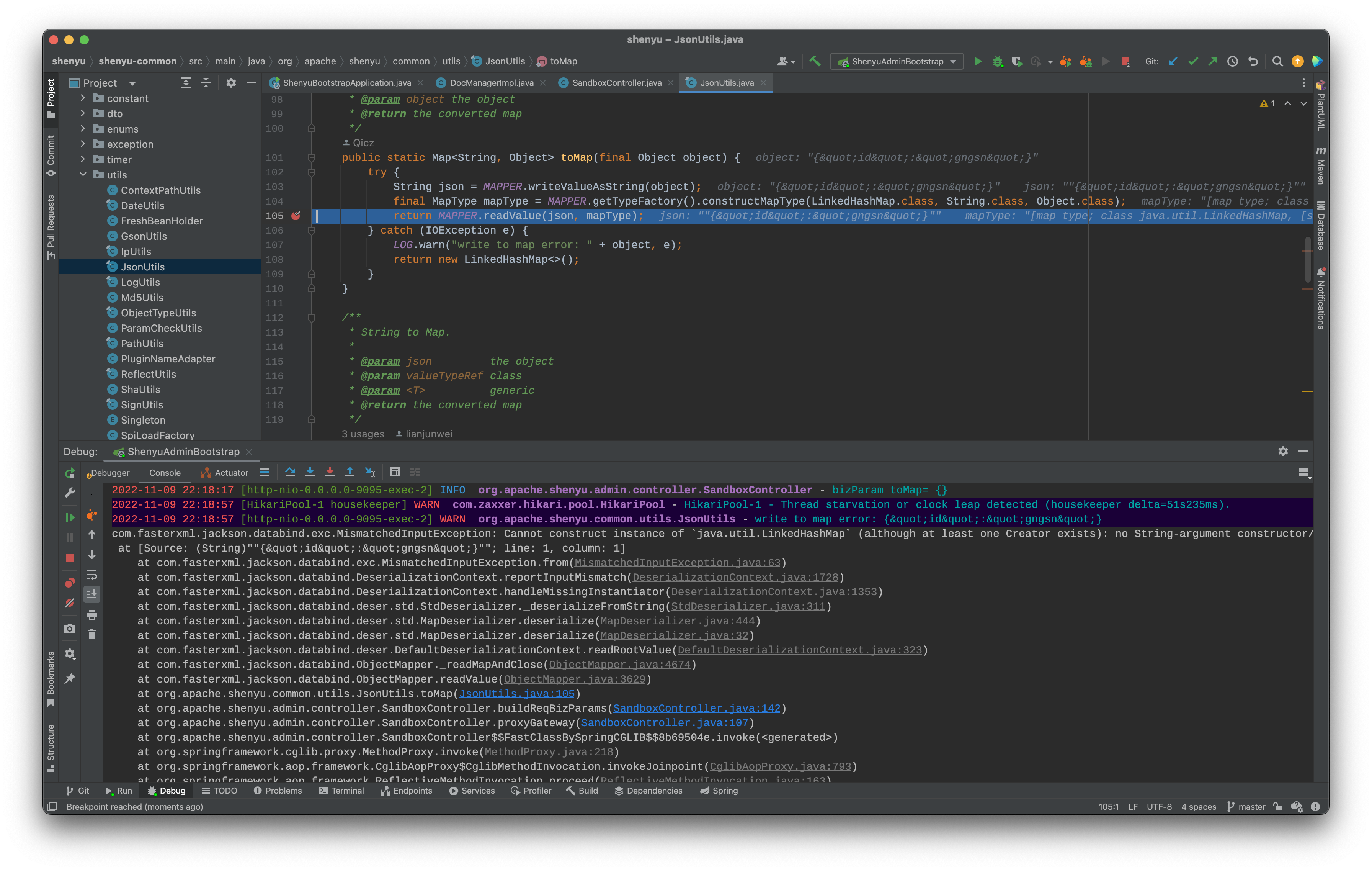Open Terminal tool window
This screenshot has height=871, width=1372.
click(x=341, y=791)
